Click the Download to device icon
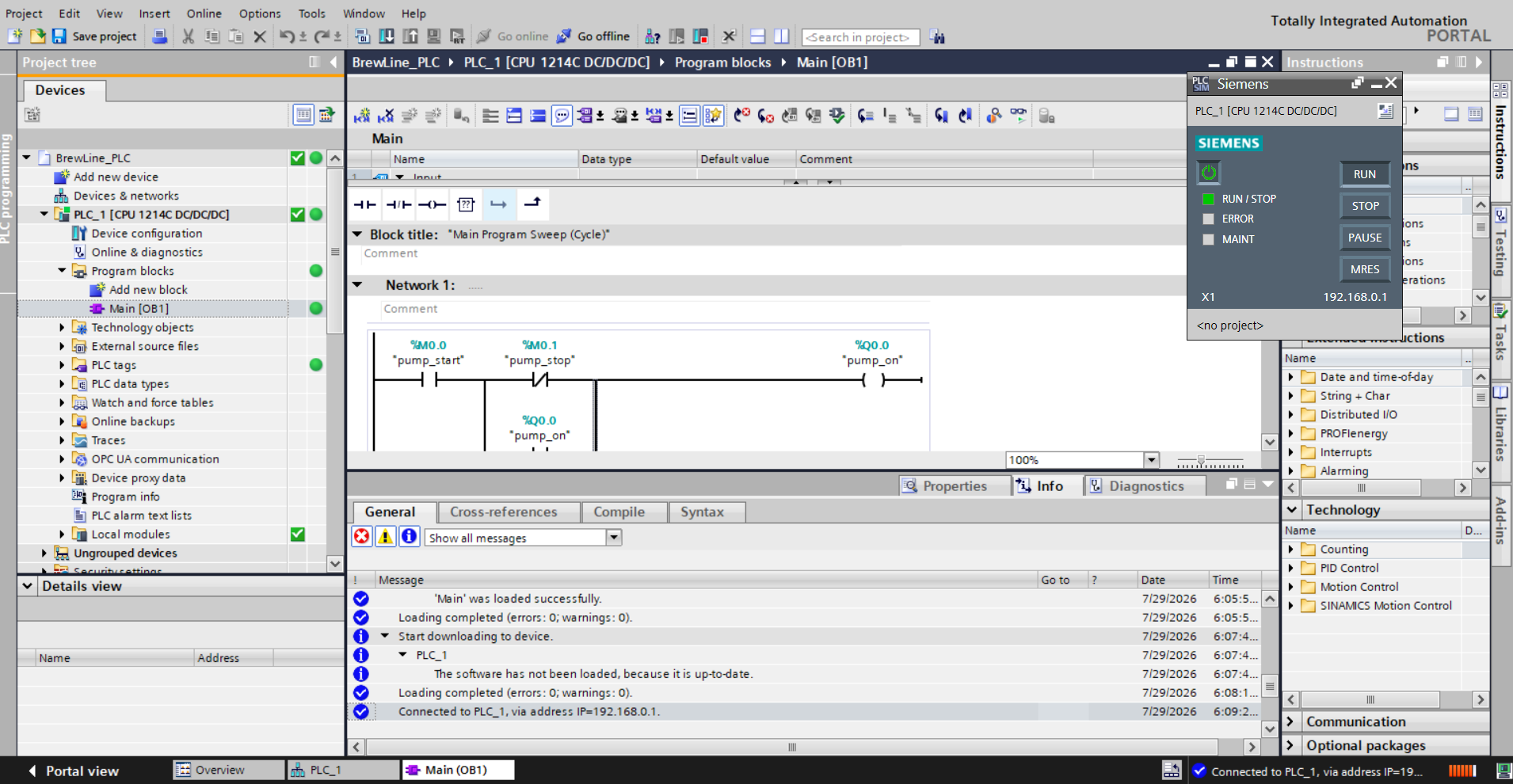Viewport: 1513px width, 784px height. point(387,36)
